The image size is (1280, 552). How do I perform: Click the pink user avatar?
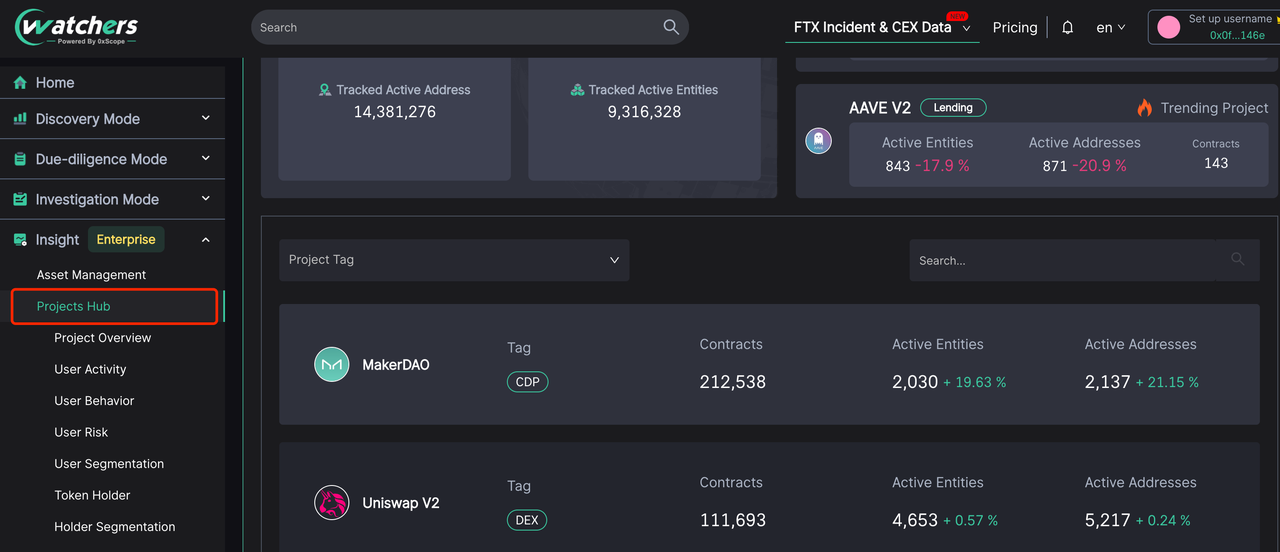(1168, 28)
